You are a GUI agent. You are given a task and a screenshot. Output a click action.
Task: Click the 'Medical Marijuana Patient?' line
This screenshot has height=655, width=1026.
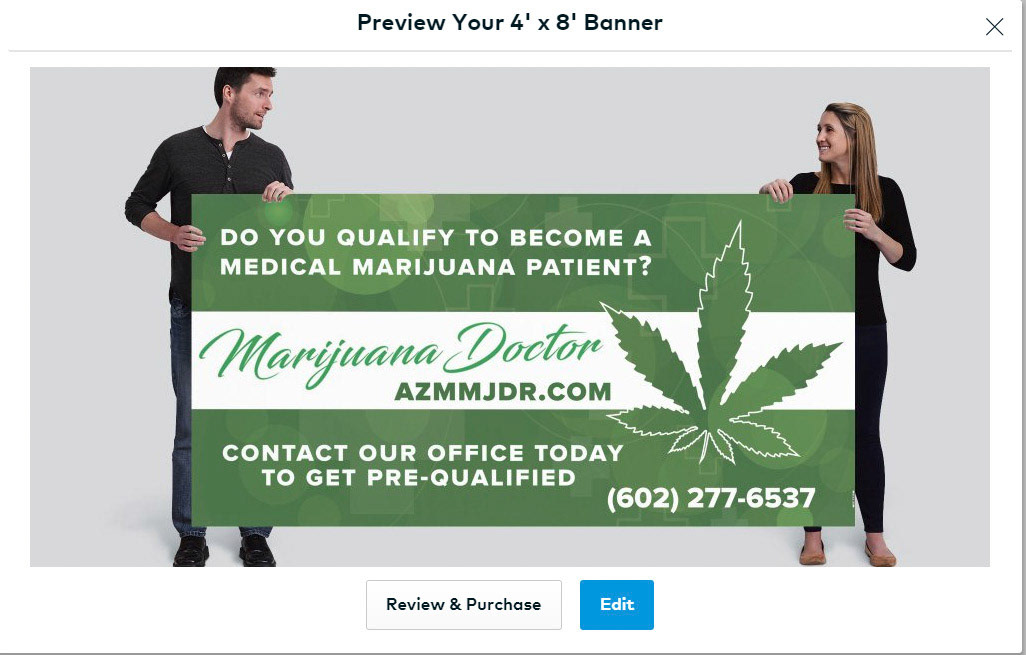pyautogui.click(x=436, y=267)
